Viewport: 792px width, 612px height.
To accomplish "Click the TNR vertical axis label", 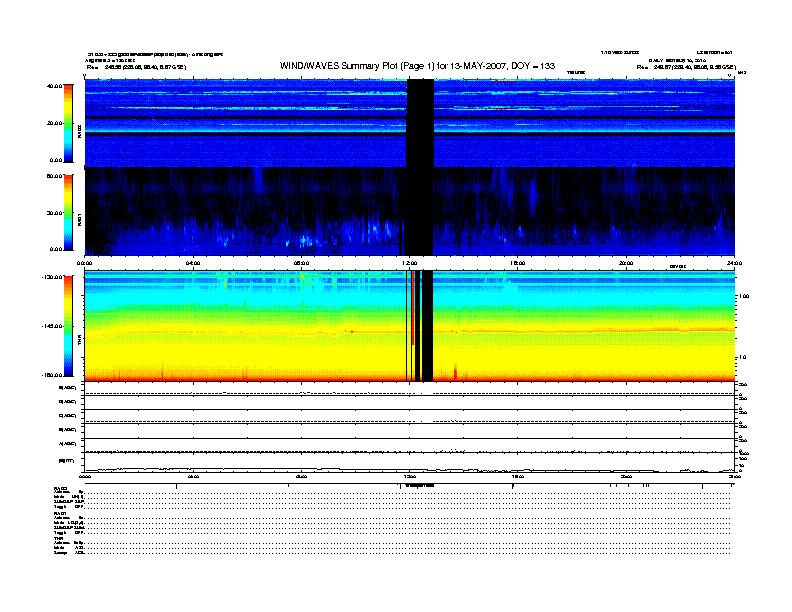I will pos(79,340).
